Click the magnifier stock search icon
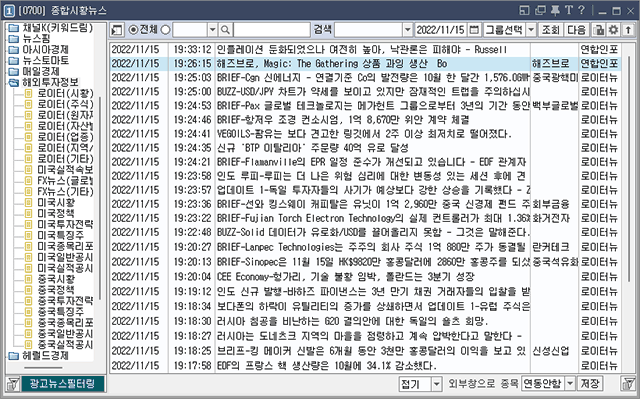Screen dimensions: 640x399 tap(225, 30)
